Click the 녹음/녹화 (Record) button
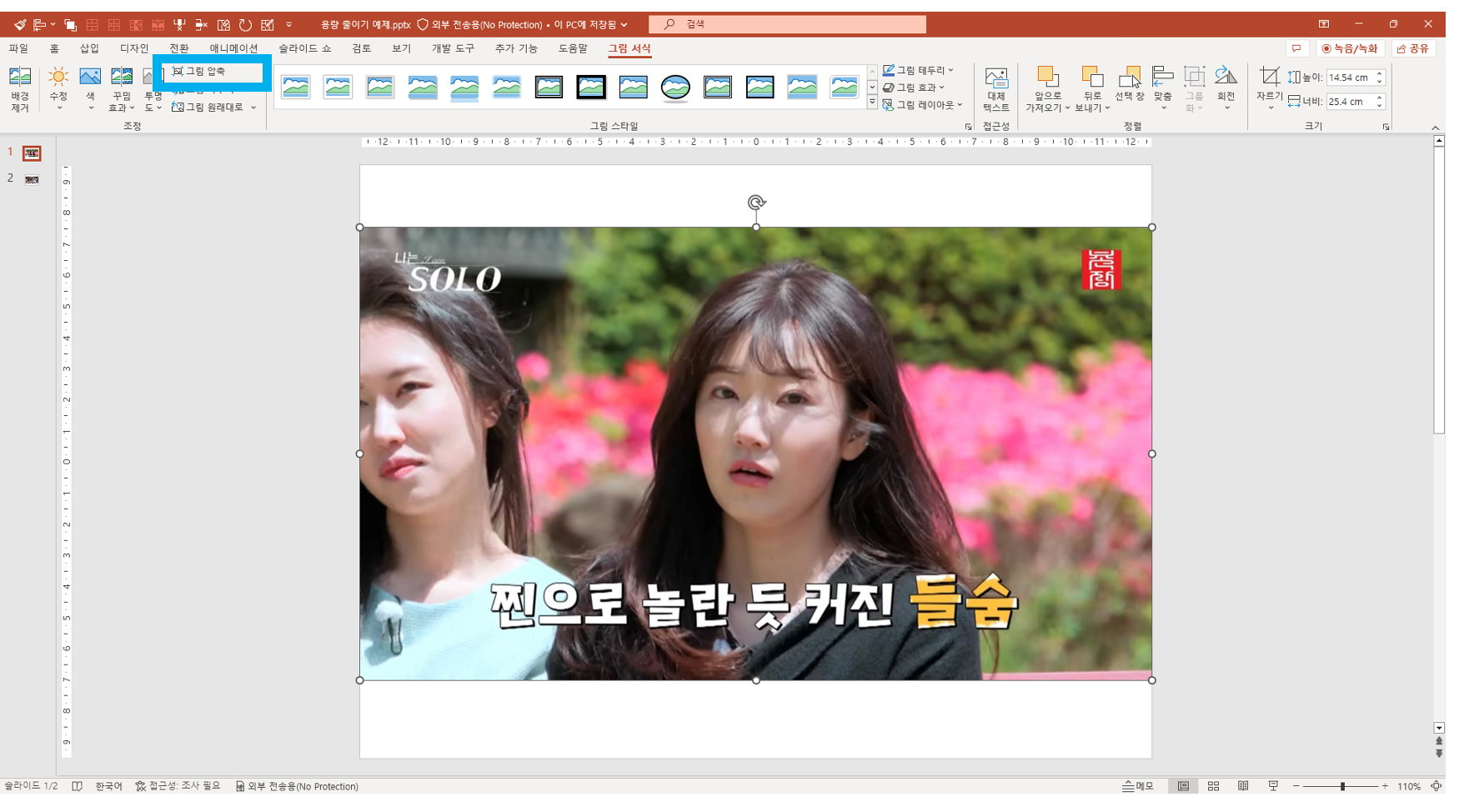 pyautogui.click(x=1350, y=49)
